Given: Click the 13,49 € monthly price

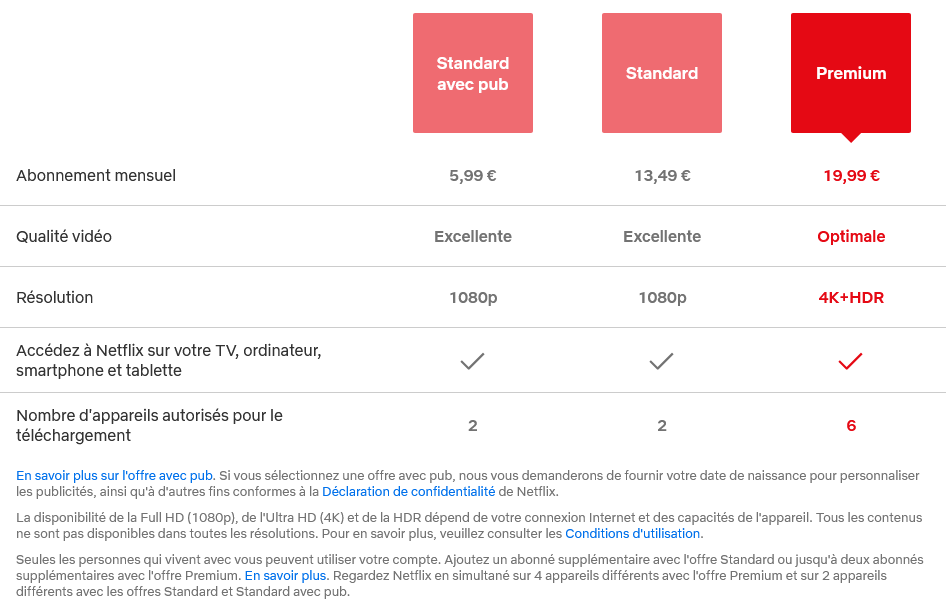Looking at the screenshot, I should (661, 176).
